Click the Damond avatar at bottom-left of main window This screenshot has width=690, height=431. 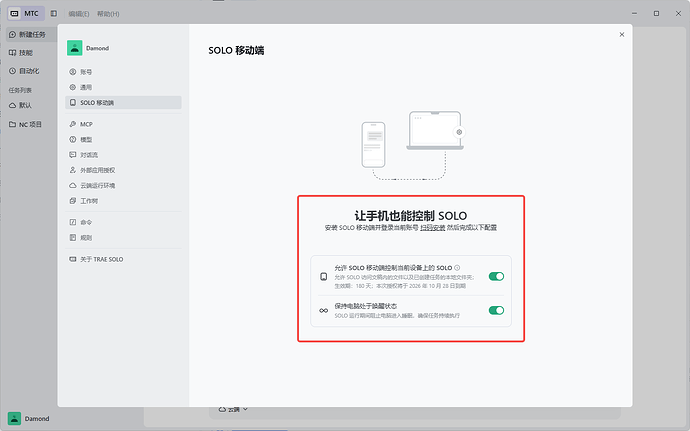(x=15, y=419)
